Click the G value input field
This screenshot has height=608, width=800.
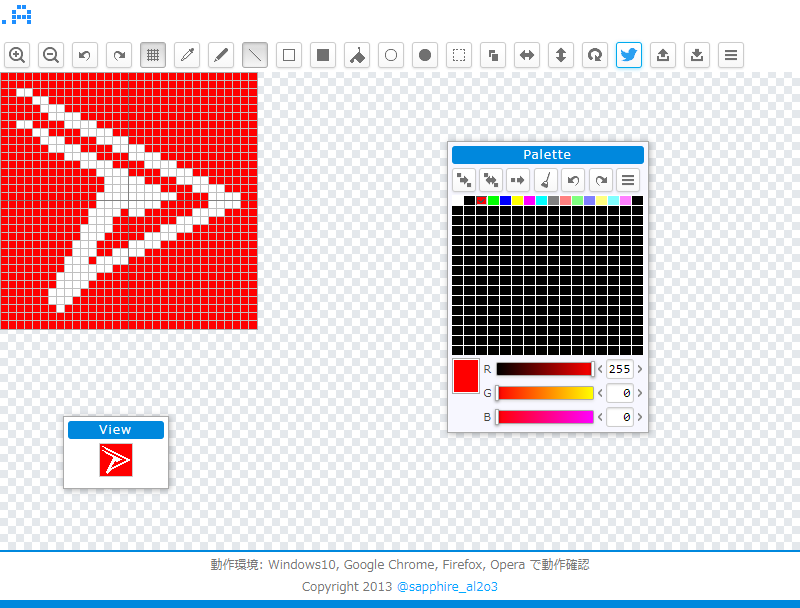click(x=620, y=393)
